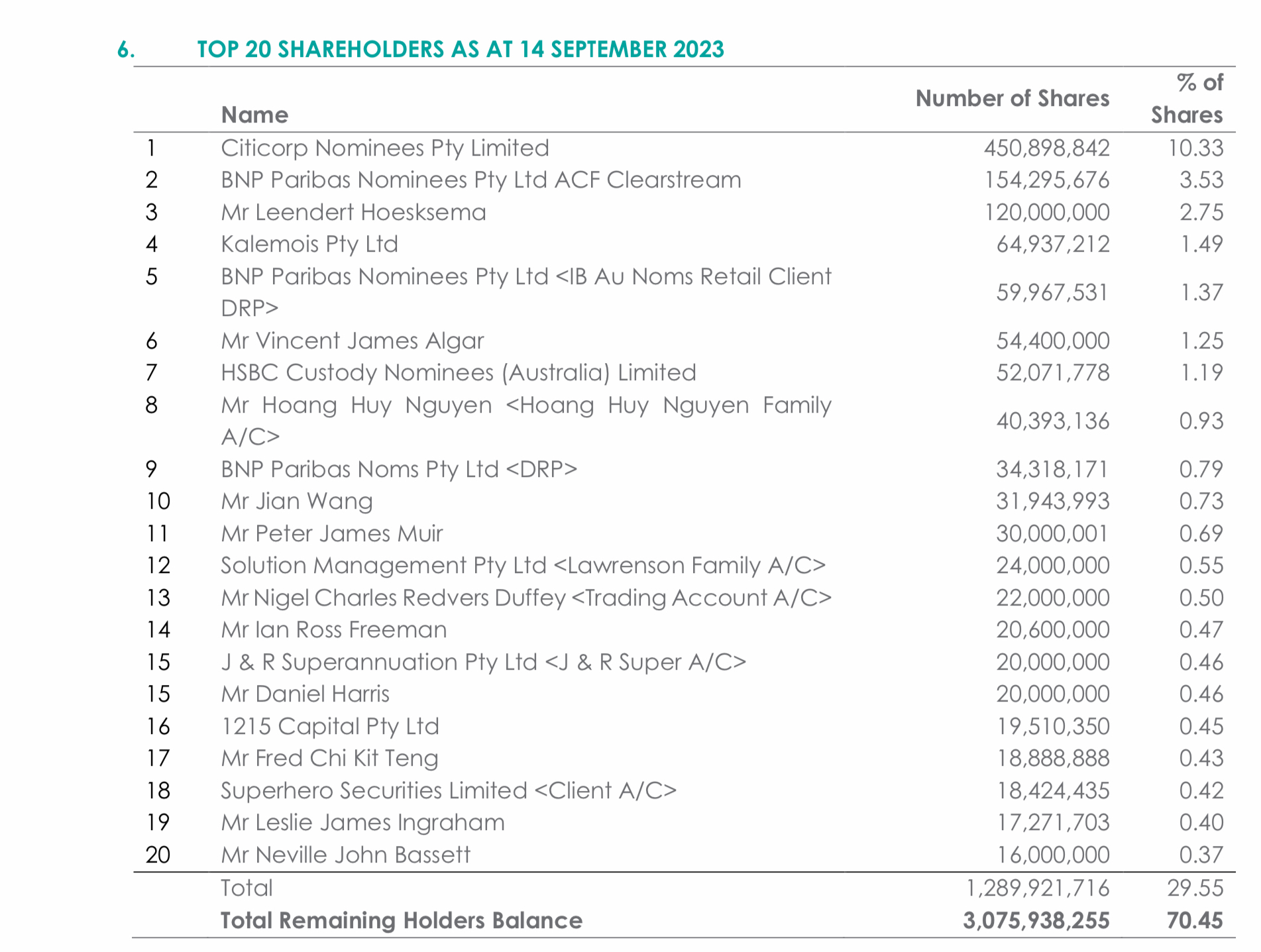Click the % of Shares column header
This screenshot has height=952, width=1261.
[1187, 98]
